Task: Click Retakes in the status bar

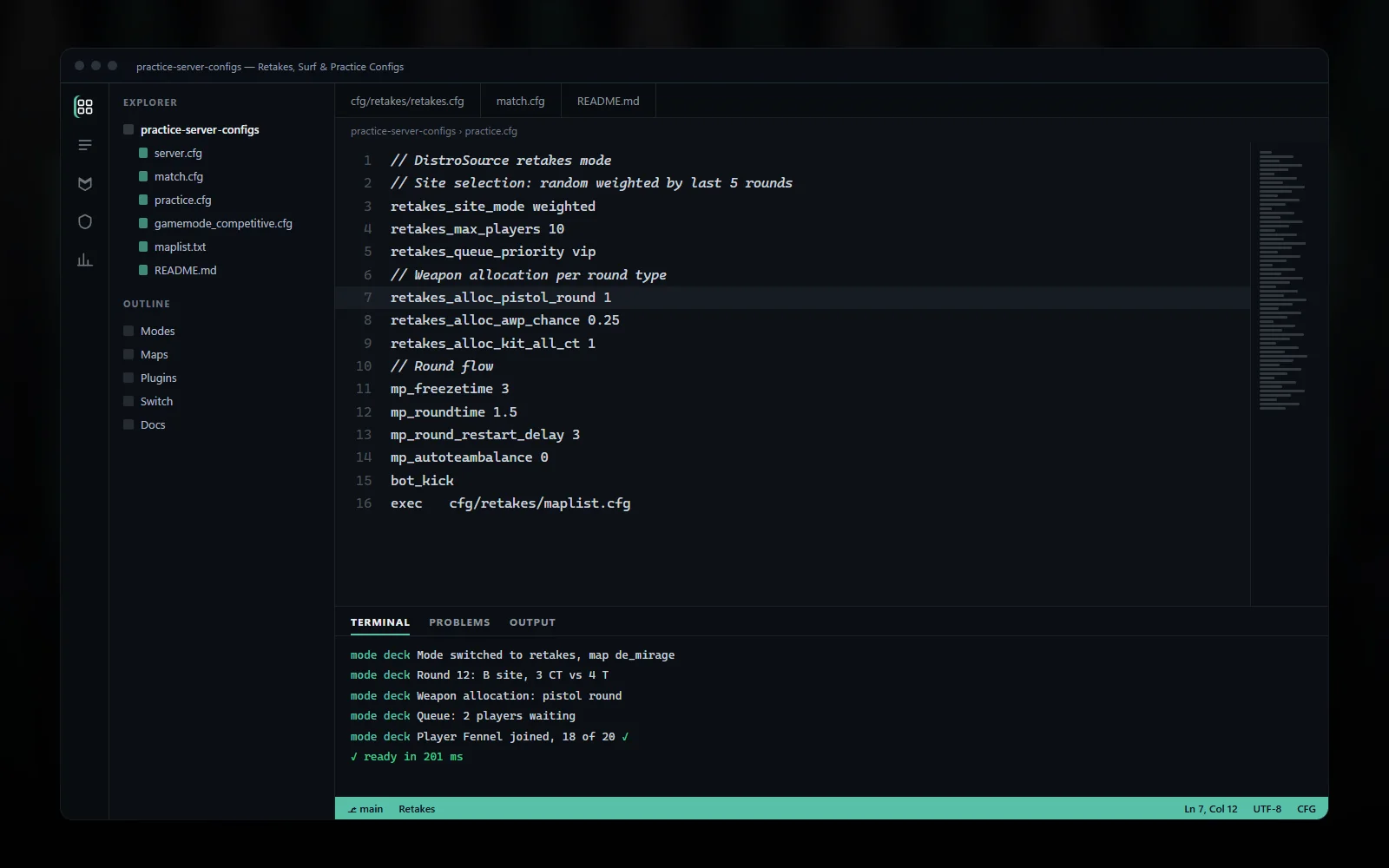Action: pos(417,809)
